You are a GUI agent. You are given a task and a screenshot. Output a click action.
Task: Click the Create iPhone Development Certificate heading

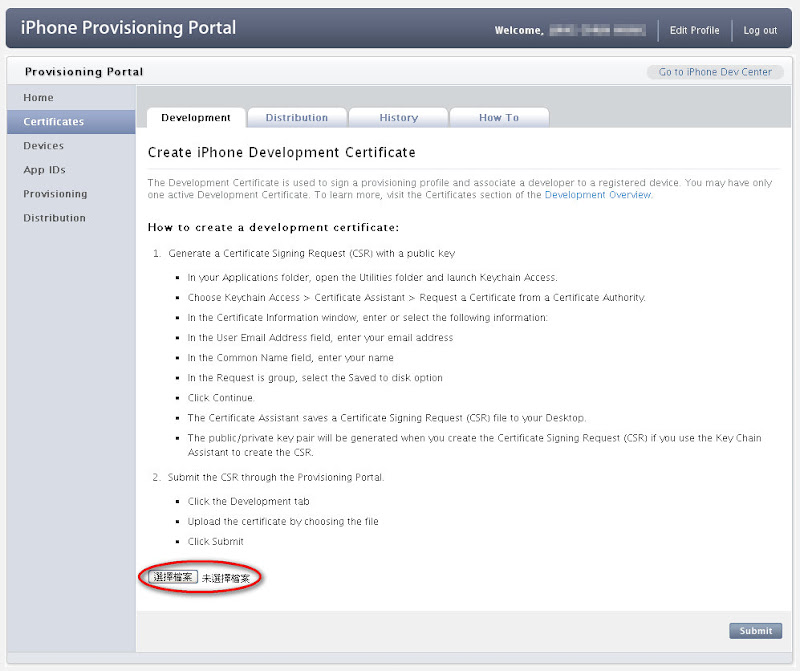281,153
